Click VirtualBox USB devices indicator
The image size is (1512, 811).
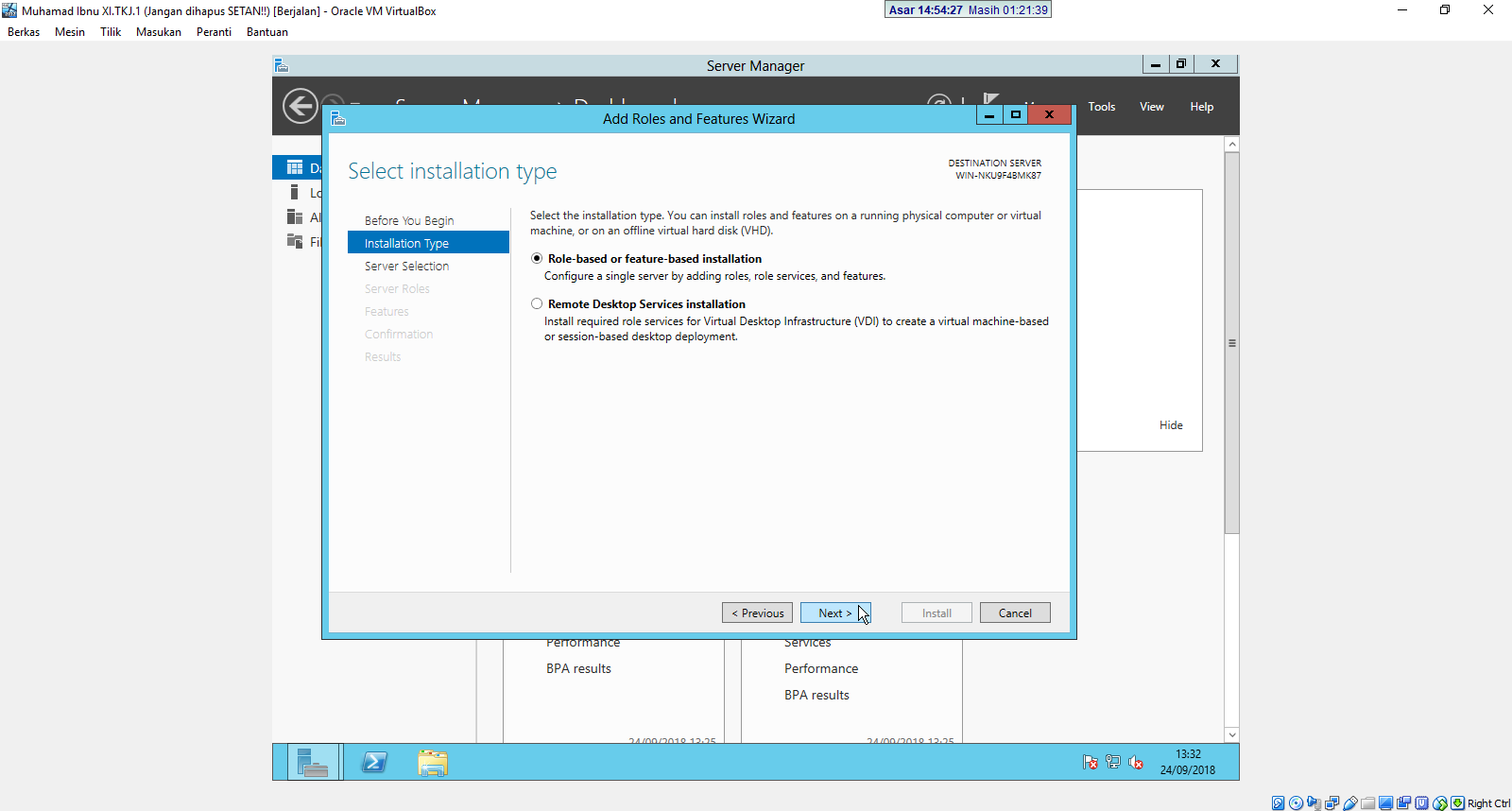(x=1350, y=803)
